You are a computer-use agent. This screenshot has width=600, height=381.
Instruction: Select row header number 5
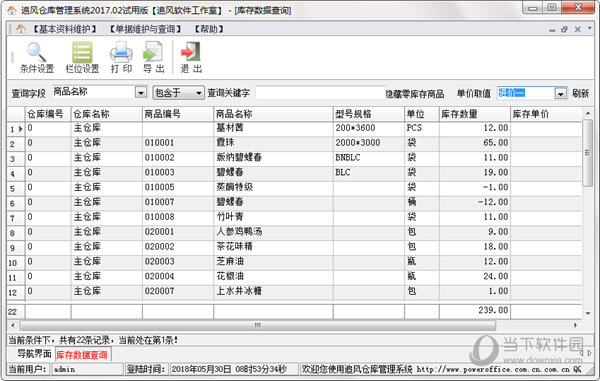coord(16,189)
